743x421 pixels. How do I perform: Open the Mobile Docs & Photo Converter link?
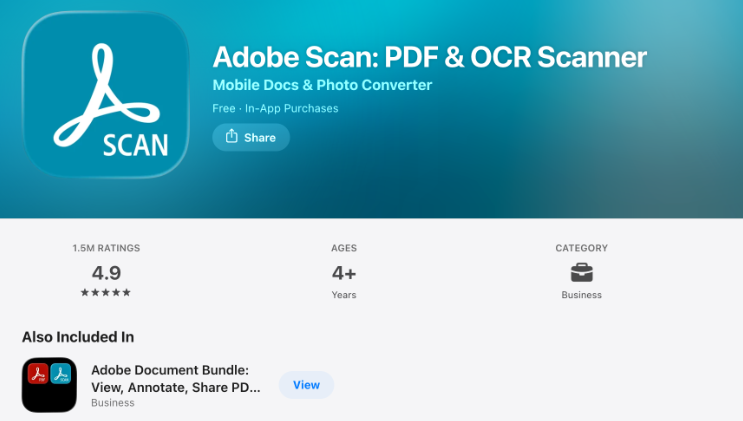322,85
